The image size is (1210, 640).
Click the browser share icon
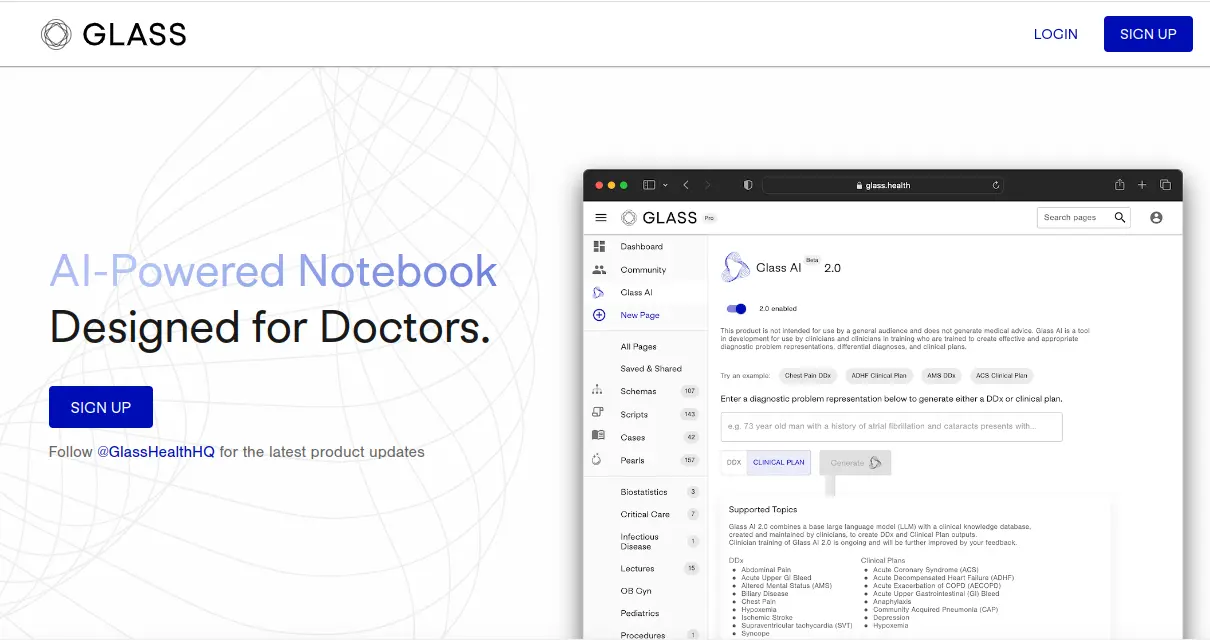click(1120, 185)
